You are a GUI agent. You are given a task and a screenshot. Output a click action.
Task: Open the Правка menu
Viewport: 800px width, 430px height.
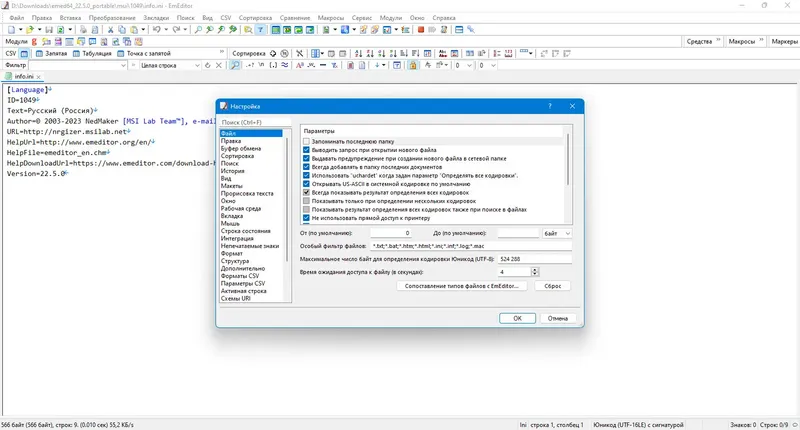coord(42,18)
